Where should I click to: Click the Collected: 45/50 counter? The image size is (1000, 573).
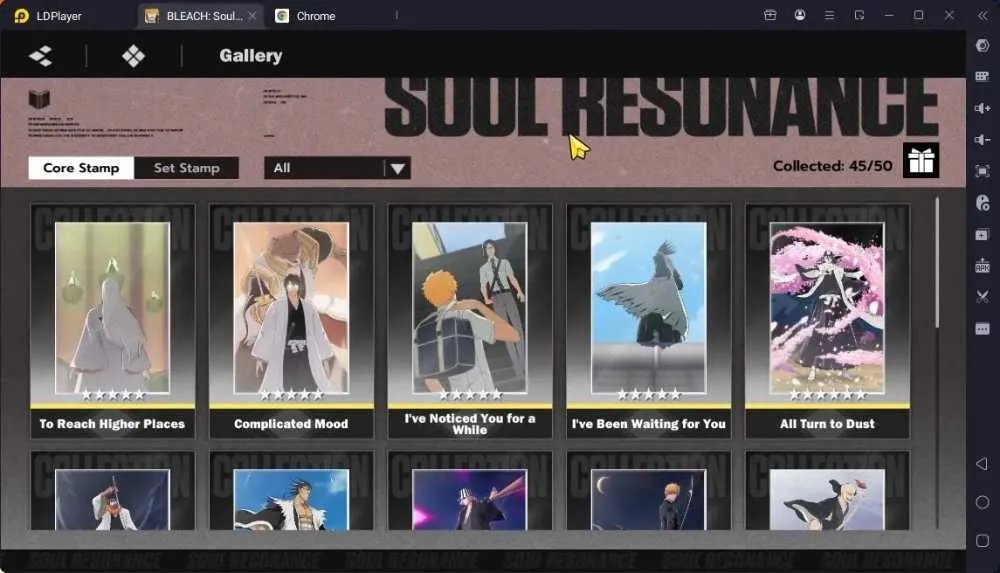[832, 166]
